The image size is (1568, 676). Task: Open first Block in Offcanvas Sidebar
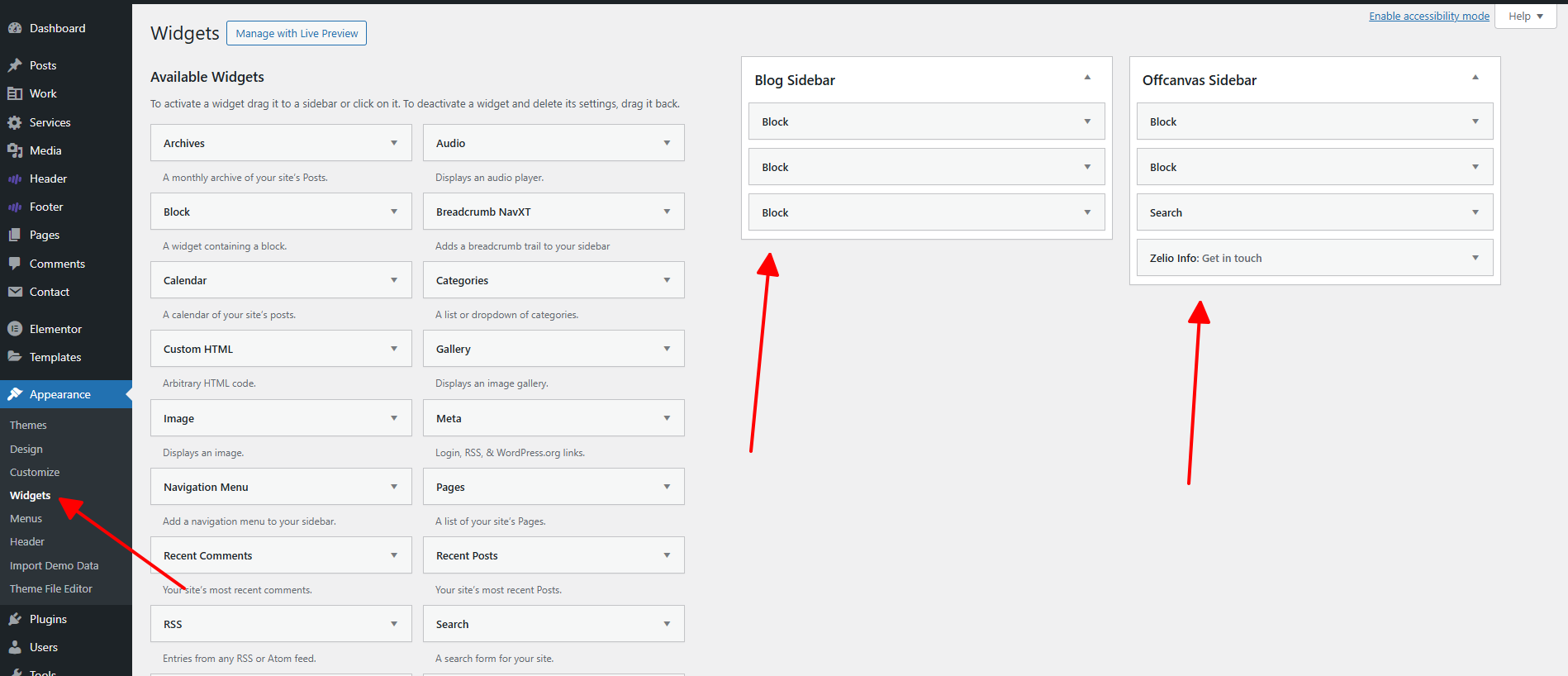tap(1315, 121)
